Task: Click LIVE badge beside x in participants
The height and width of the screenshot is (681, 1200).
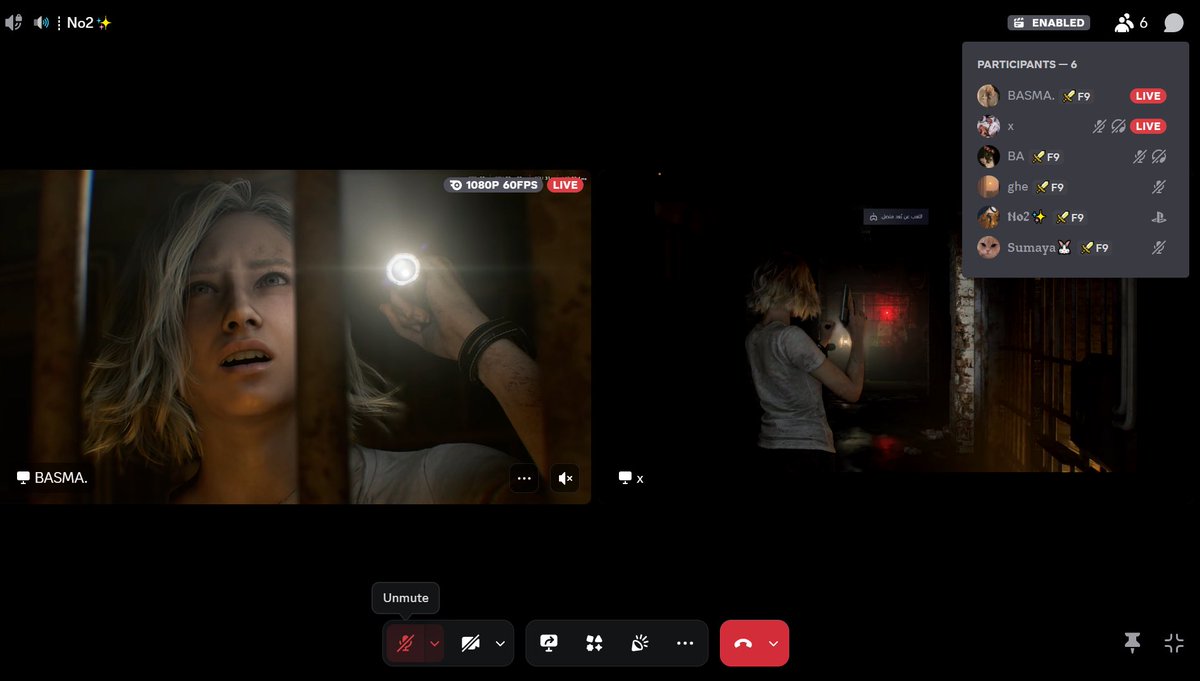Action: pos(1148,126)
